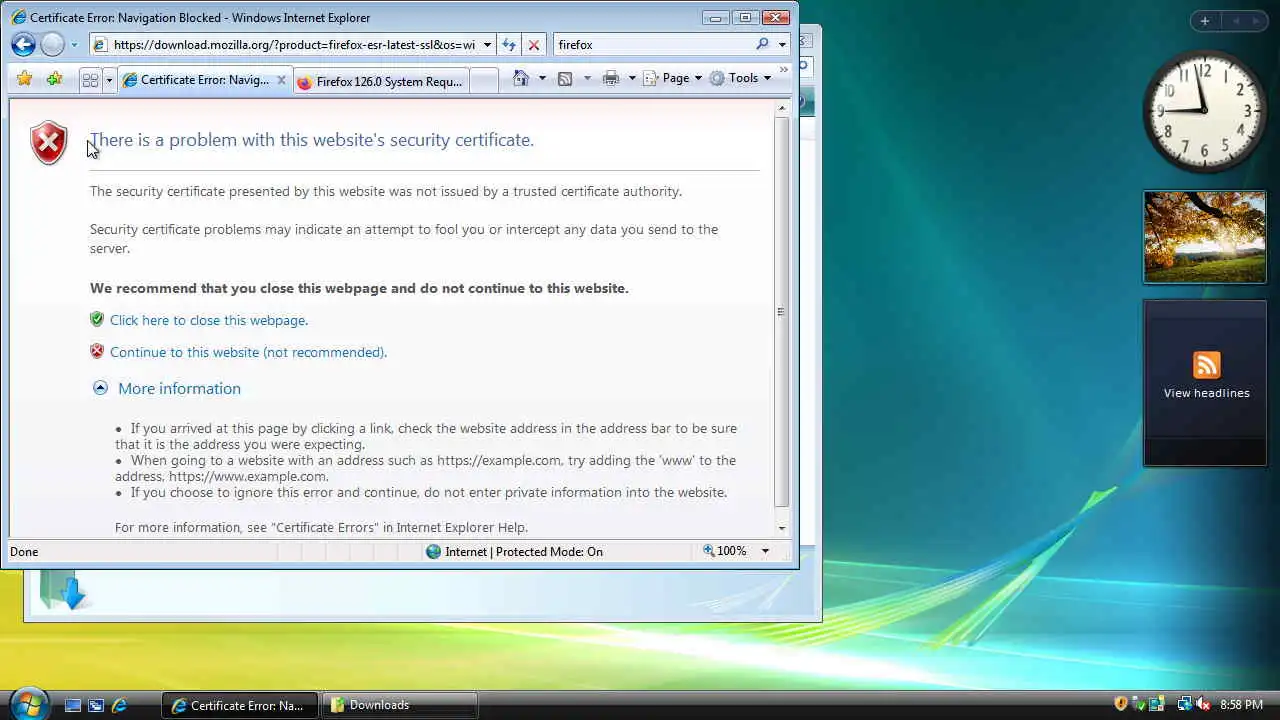
Task: Open the Favorites Center star
Action: tap(25, 79)
